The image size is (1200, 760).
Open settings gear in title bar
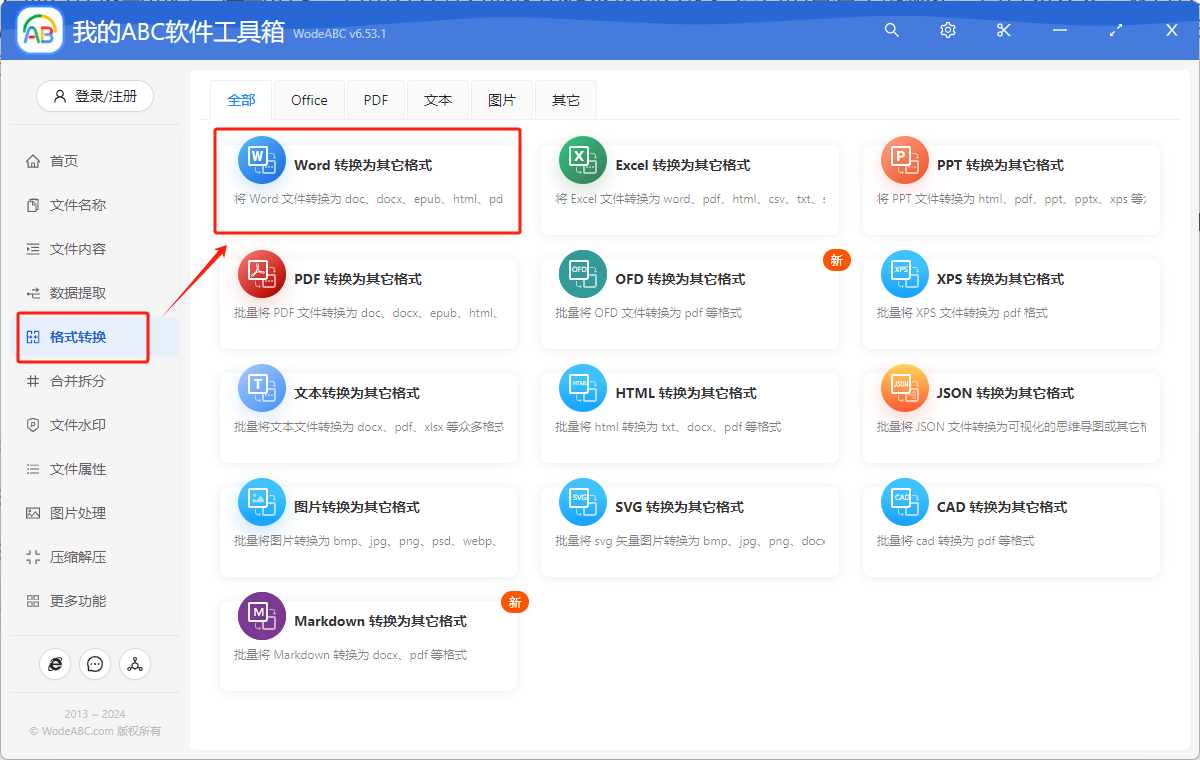(948, 31)
